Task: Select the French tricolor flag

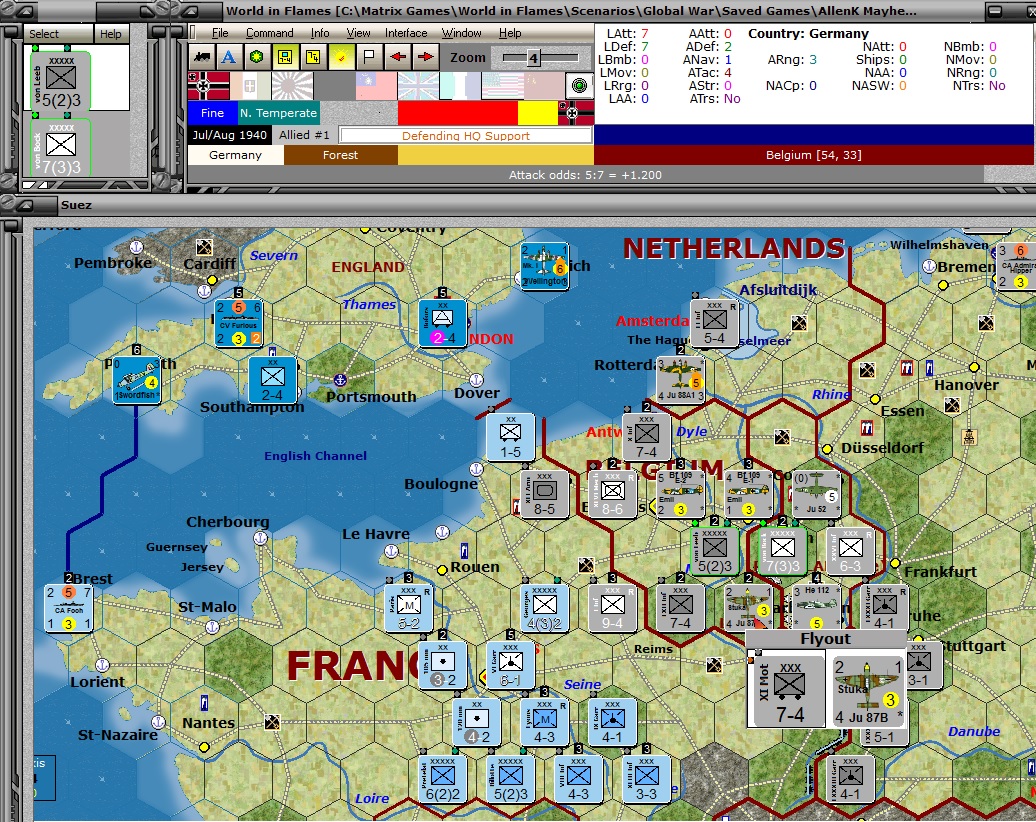Action: [460, 86]
